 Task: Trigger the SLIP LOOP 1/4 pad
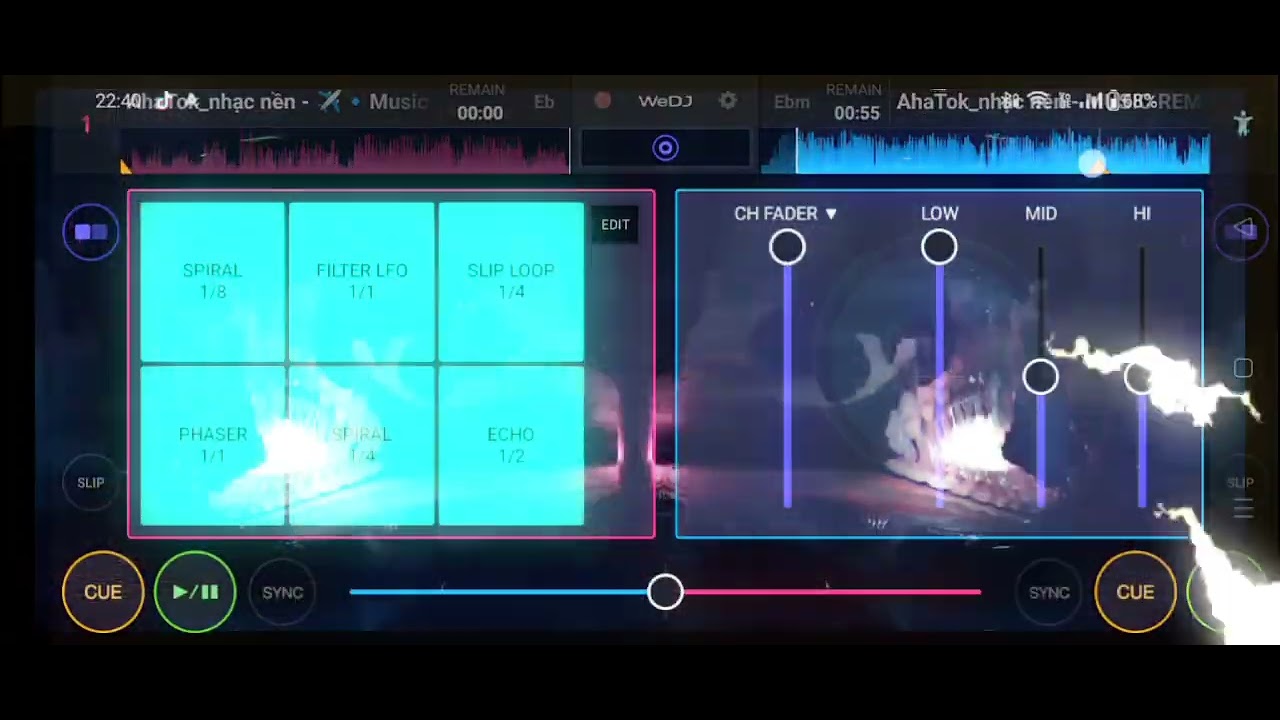[x=511, y=281]
